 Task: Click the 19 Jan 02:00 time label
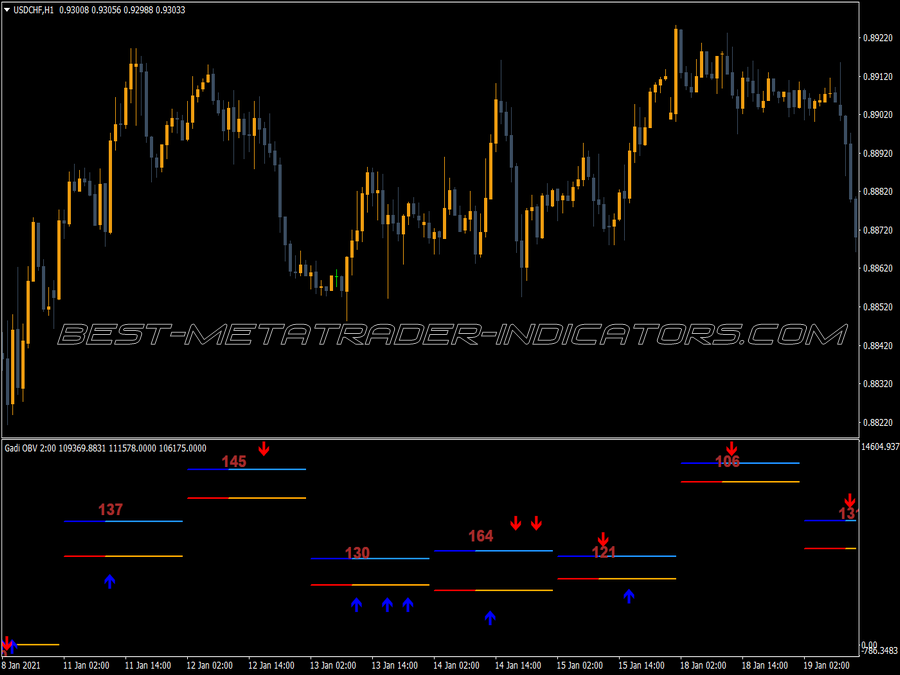(x=827, y=665)
